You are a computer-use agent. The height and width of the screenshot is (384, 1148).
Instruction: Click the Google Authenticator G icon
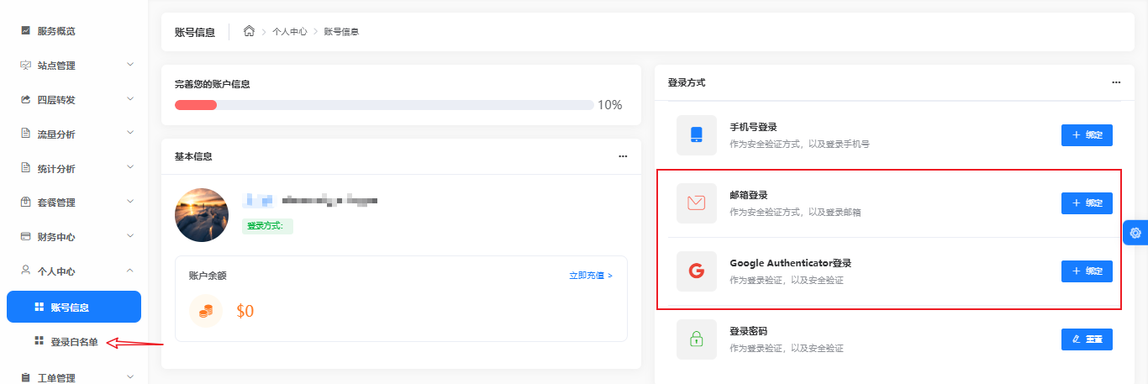click(x=696, y=271)
